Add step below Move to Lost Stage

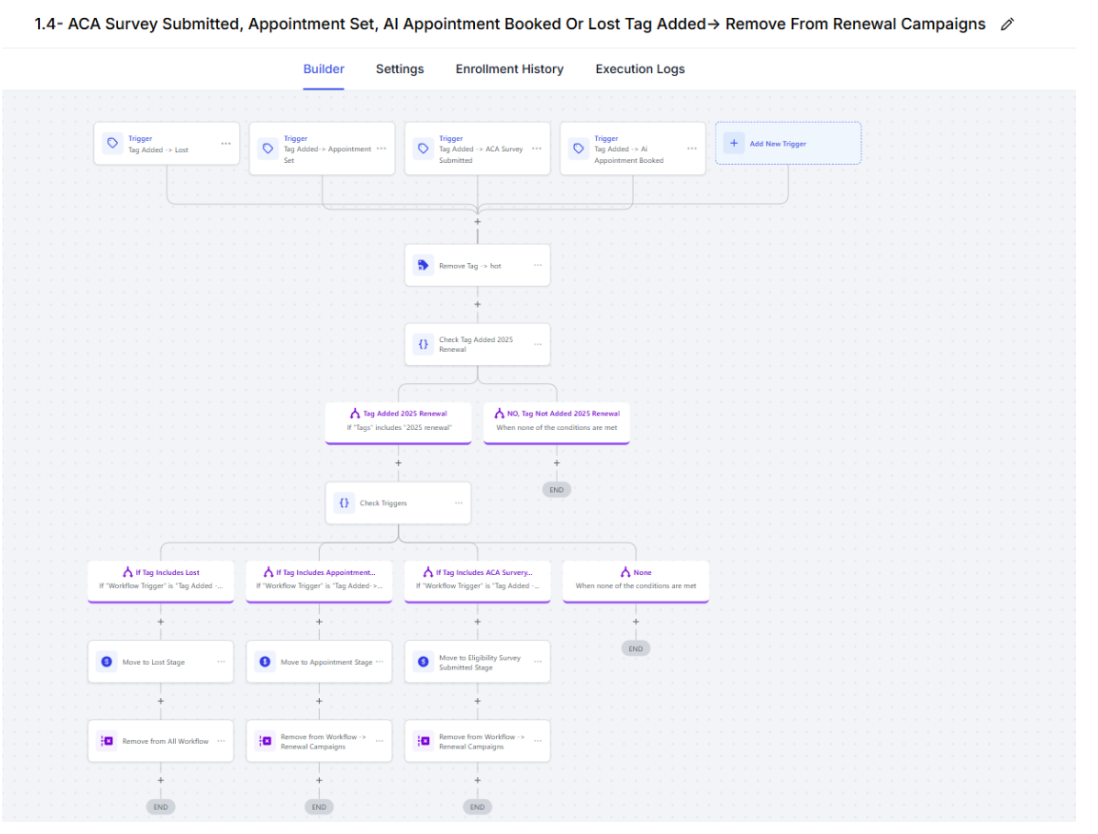point(160,701)
